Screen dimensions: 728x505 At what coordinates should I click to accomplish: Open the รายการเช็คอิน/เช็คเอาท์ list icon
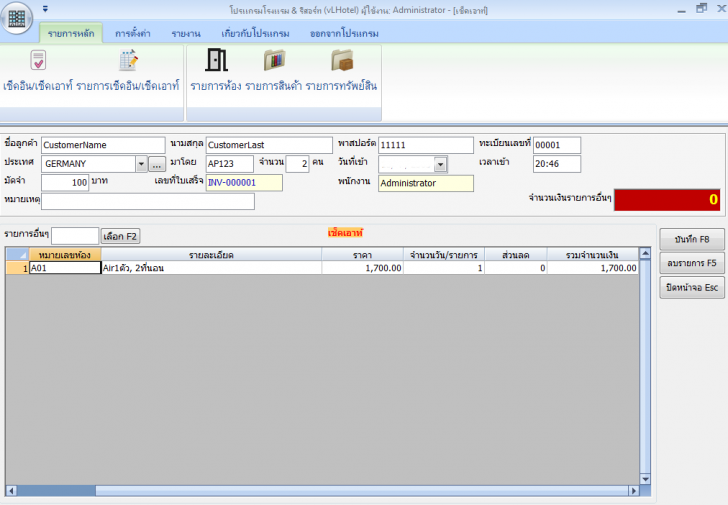pyautogui.click(x=128, y=60)
